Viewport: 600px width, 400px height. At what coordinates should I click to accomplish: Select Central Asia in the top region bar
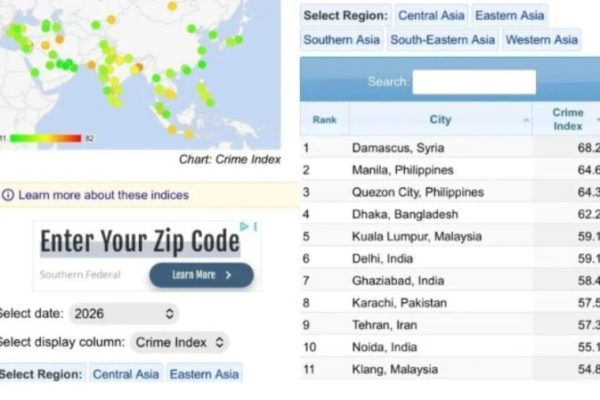(431, 15)
